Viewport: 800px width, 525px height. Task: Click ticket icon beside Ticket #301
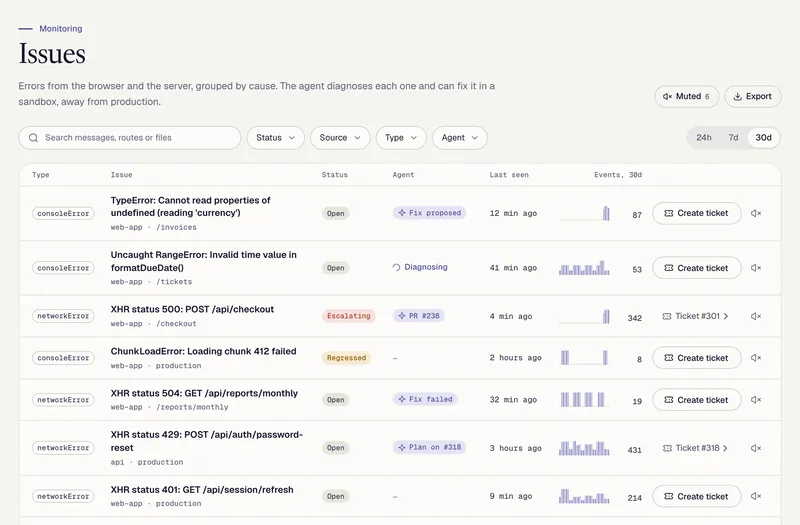(667, 316)
